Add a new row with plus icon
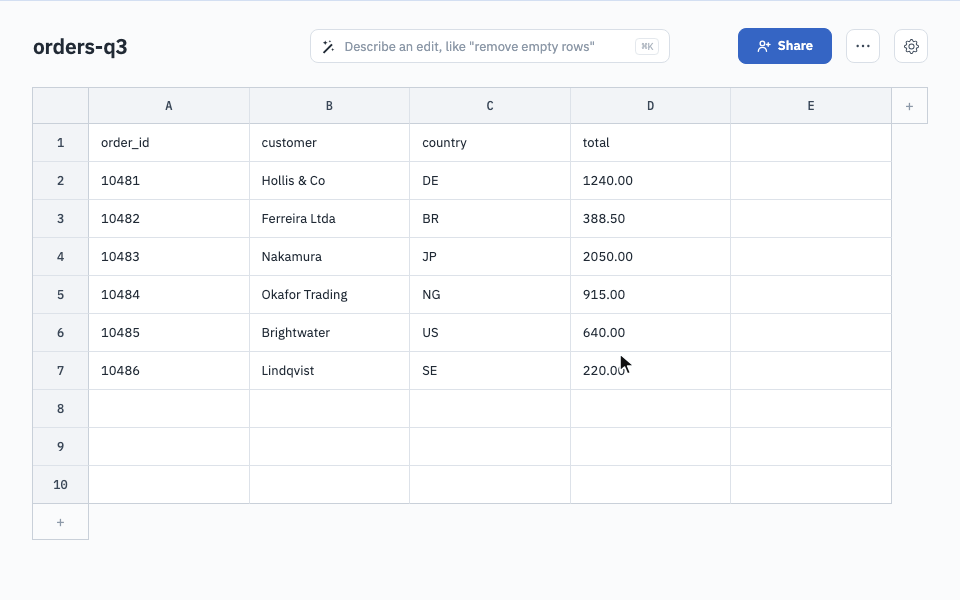960x600 pixels. 60,522
